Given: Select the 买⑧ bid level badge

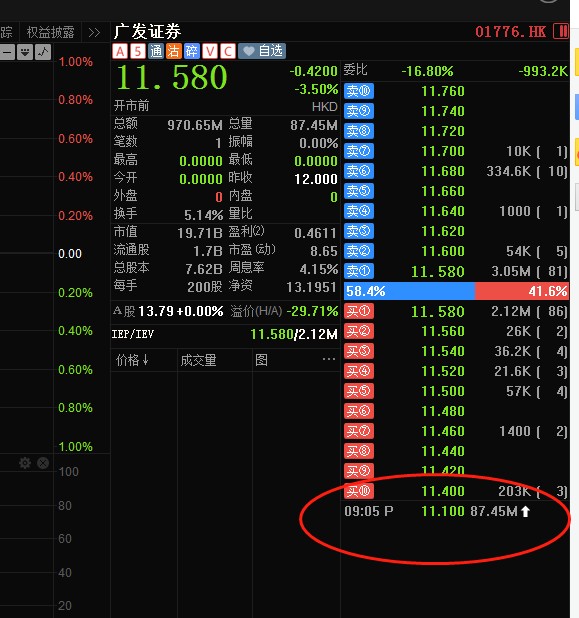Looking at the screenshot, I should (359, 451).
